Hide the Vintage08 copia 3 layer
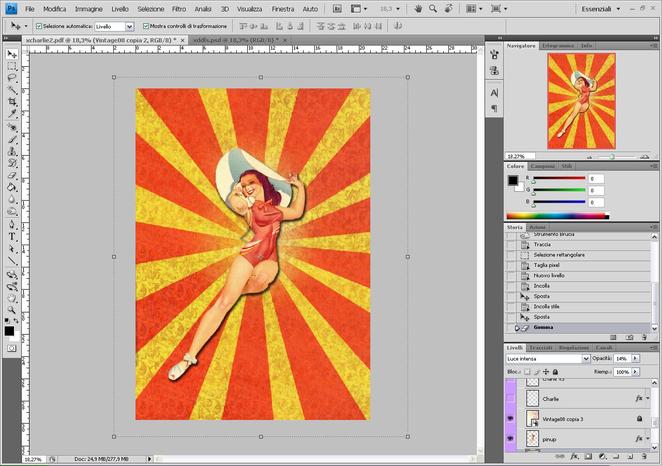Image resolution: width=662 pixels, height=466 pixels. pyautogui.click(x=510, y=419)
